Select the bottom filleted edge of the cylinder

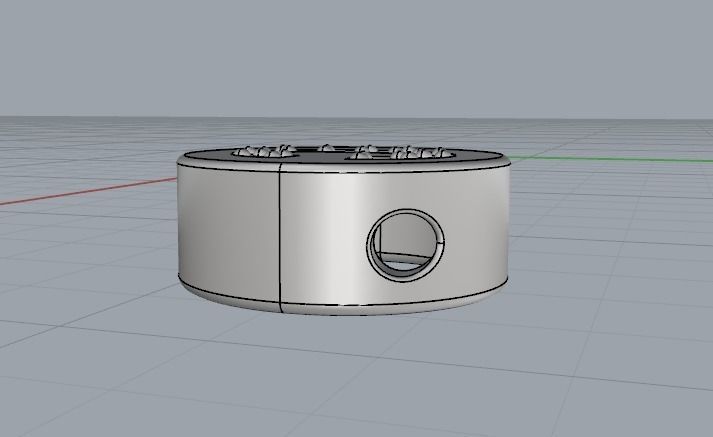coord(342,305)
